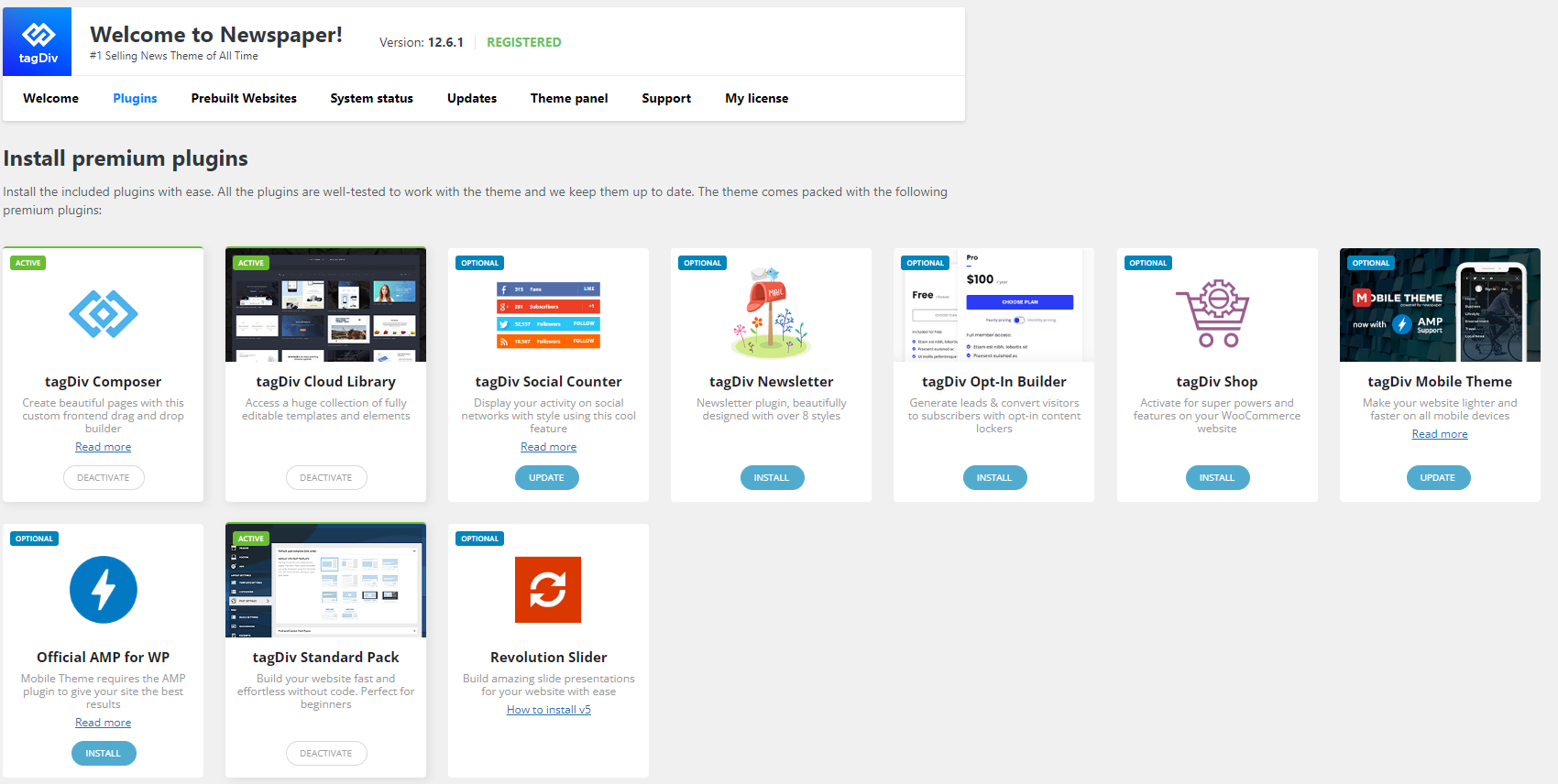Click the Revolution Slider title
The width and height of the screenshot is (1558, 784).
548,658
